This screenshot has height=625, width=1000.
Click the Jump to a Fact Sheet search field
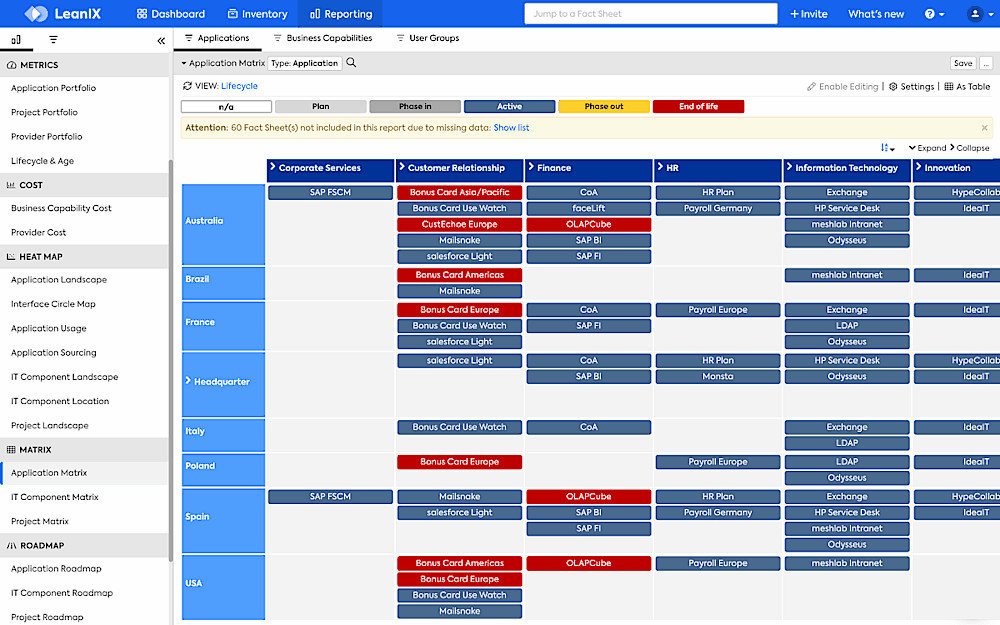[651, 13]
